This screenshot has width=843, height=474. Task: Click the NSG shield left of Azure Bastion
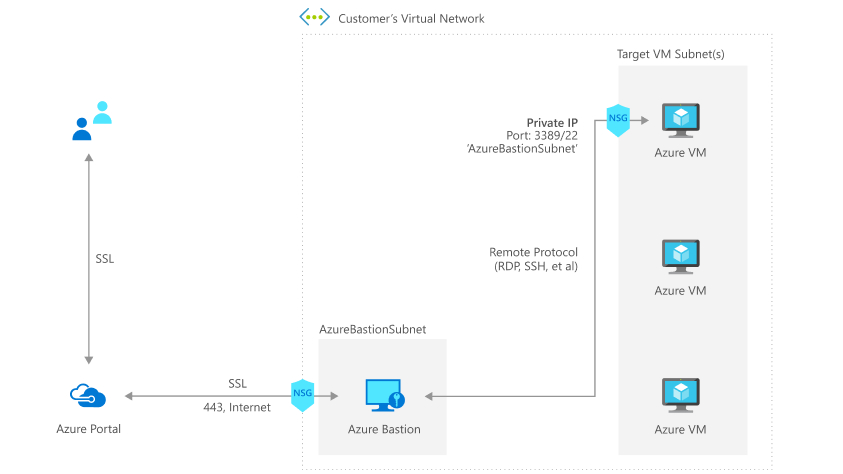(303, 395)
